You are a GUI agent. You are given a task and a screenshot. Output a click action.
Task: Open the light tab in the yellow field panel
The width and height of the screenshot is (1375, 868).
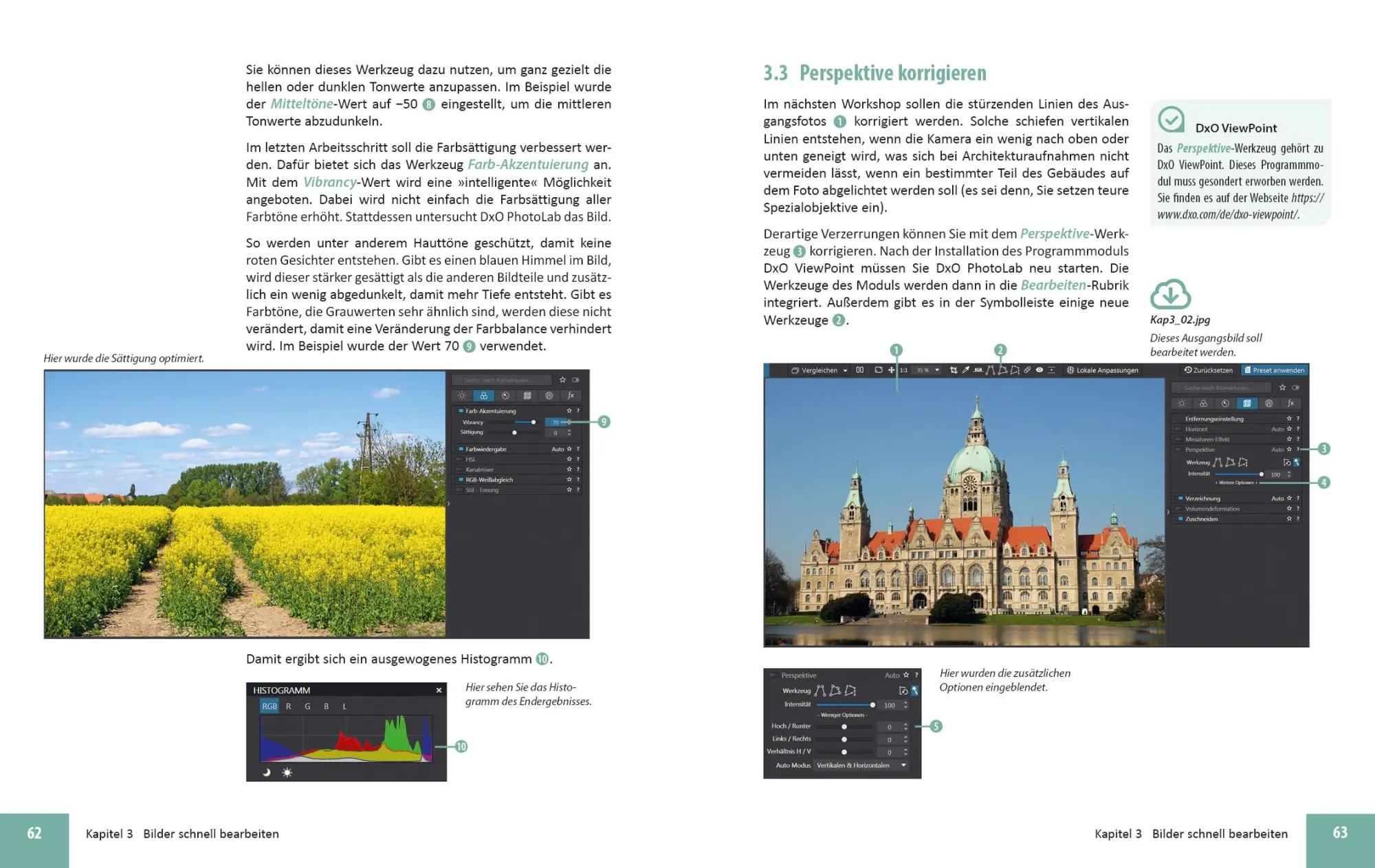coord(462,395)
